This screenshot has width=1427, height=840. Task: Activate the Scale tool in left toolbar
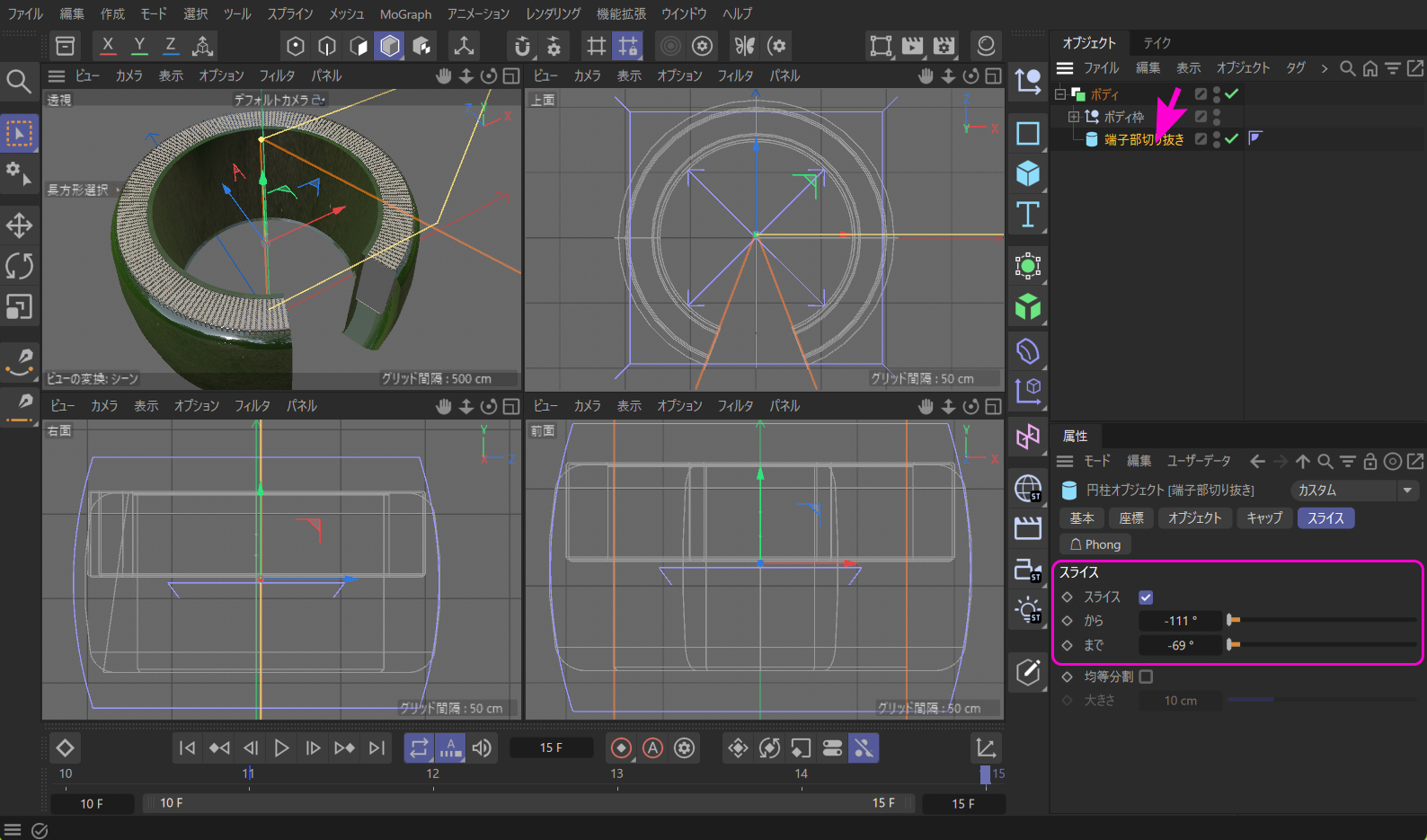tap(19, 307)
